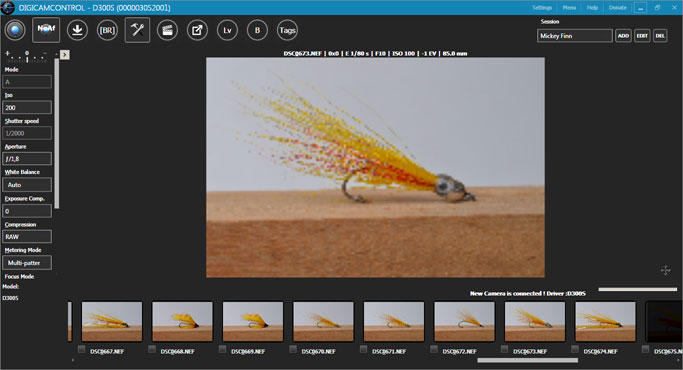Open Metering Mode dropdown Multi-patter
Viewport: 683px width, 370px height.
[27, 263]
